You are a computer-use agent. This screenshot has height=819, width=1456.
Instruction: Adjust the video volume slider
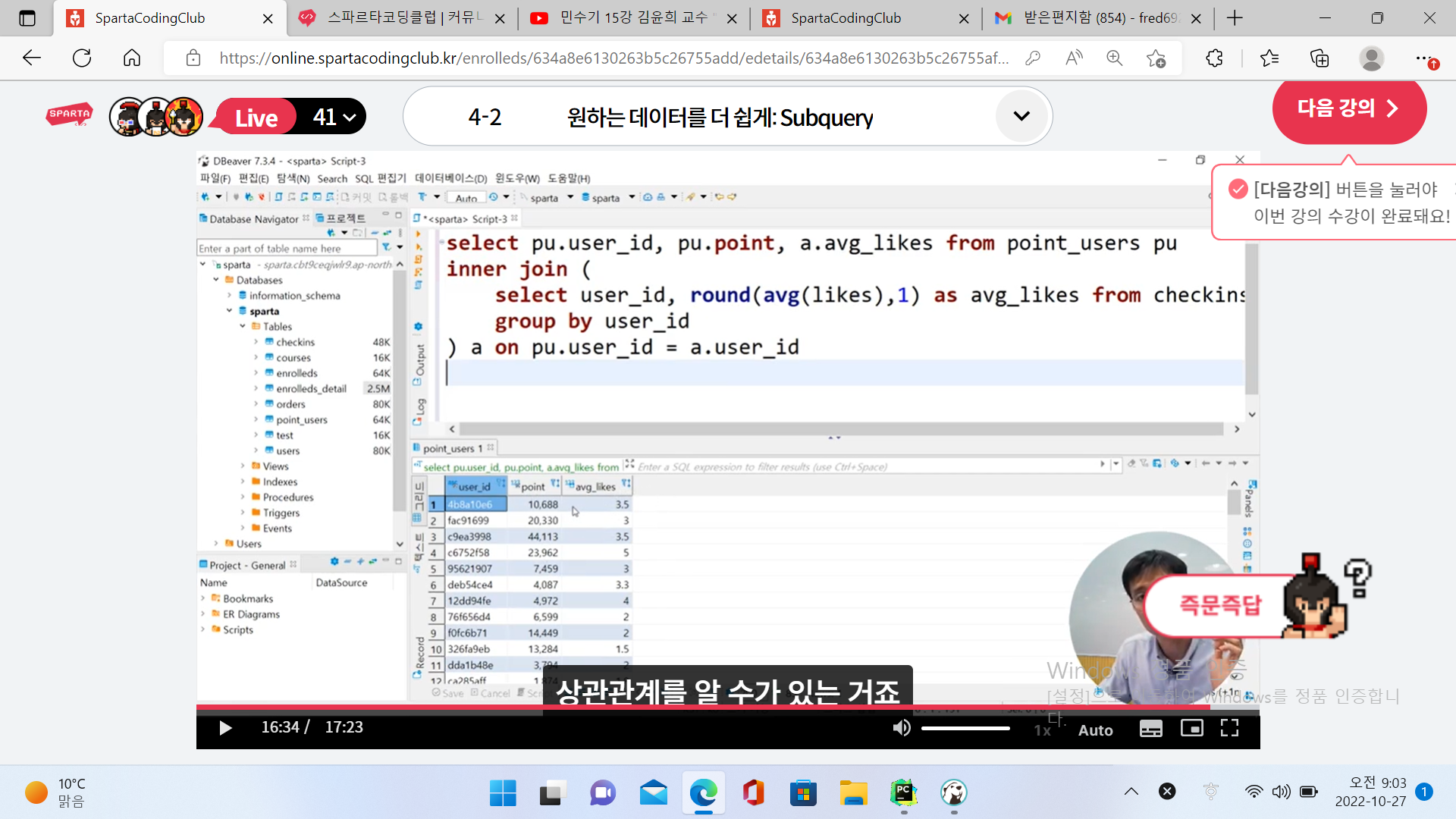[x=965, y=728]
